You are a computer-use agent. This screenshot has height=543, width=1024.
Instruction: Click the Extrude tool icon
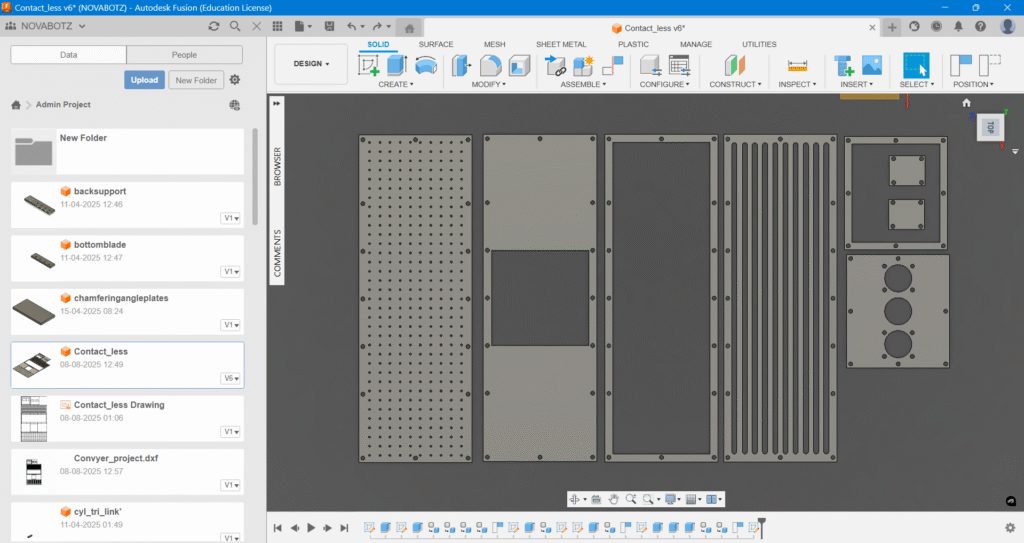(397, 66)
